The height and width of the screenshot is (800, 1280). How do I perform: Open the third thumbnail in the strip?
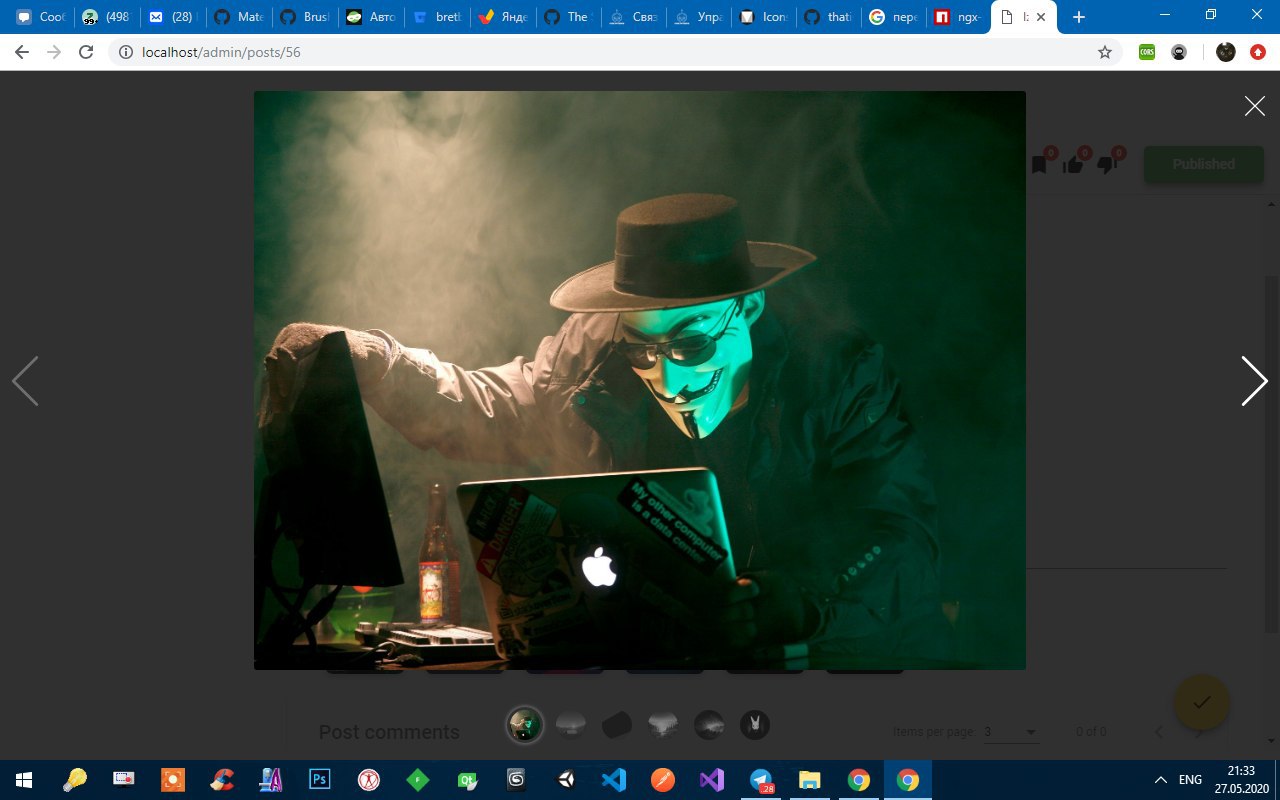click(x=617, y=725)
